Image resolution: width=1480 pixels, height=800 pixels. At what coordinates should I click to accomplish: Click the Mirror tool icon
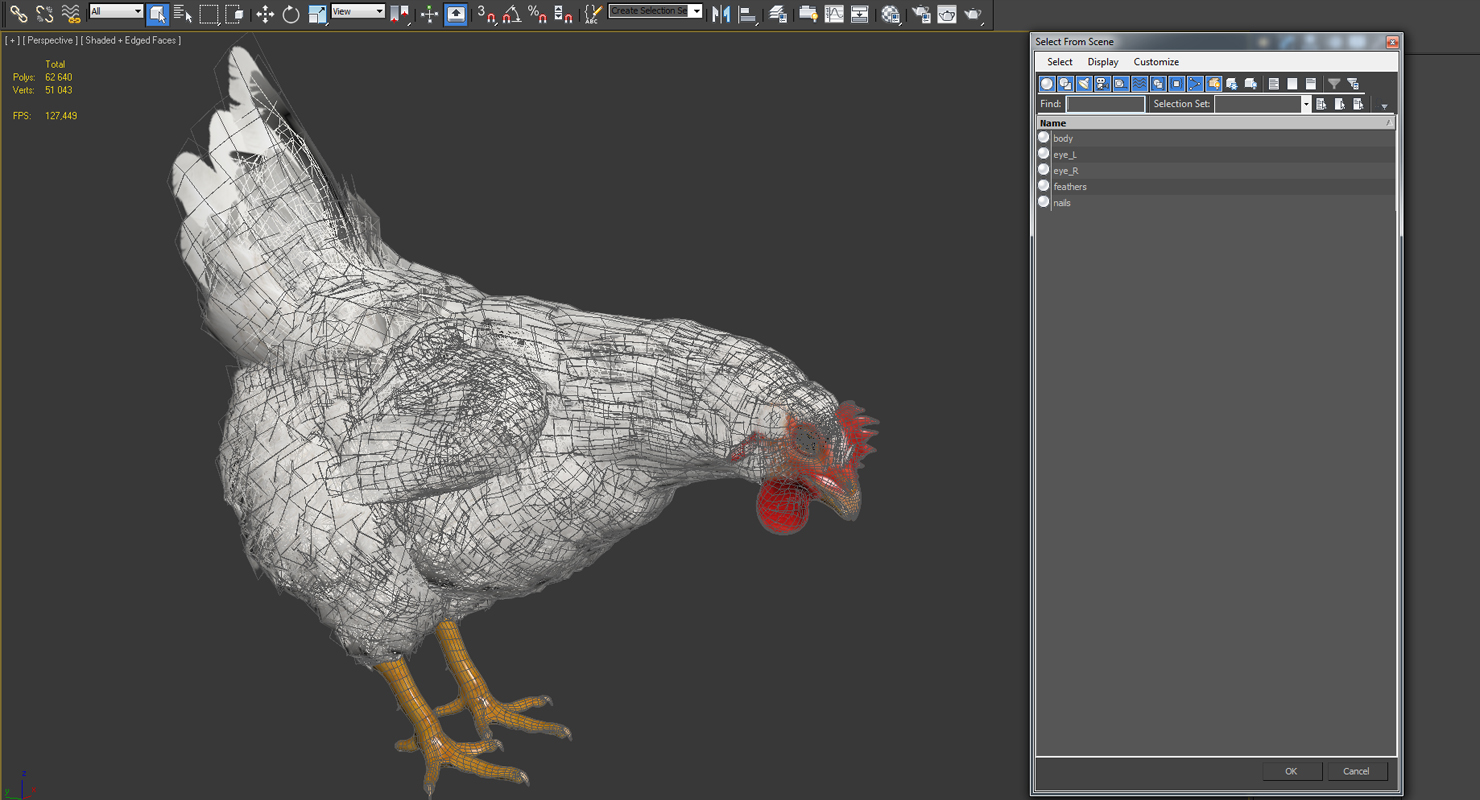tap(721, 14)
